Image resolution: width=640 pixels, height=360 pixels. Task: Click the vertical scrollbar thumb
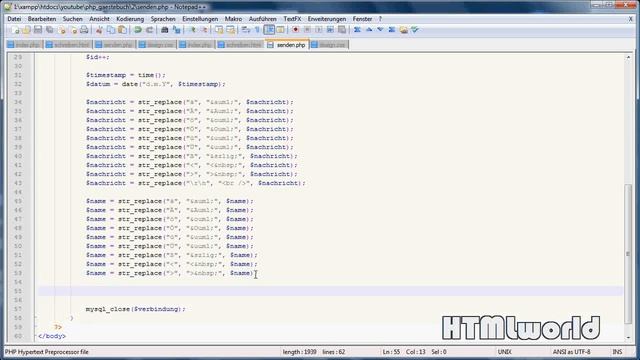[628, 254]
